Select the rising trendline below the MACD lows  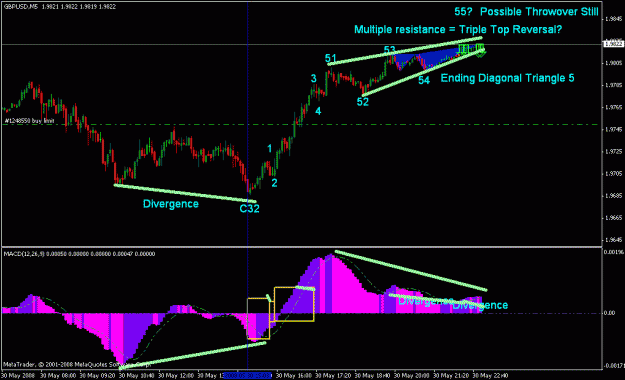[x=193, y=355]
